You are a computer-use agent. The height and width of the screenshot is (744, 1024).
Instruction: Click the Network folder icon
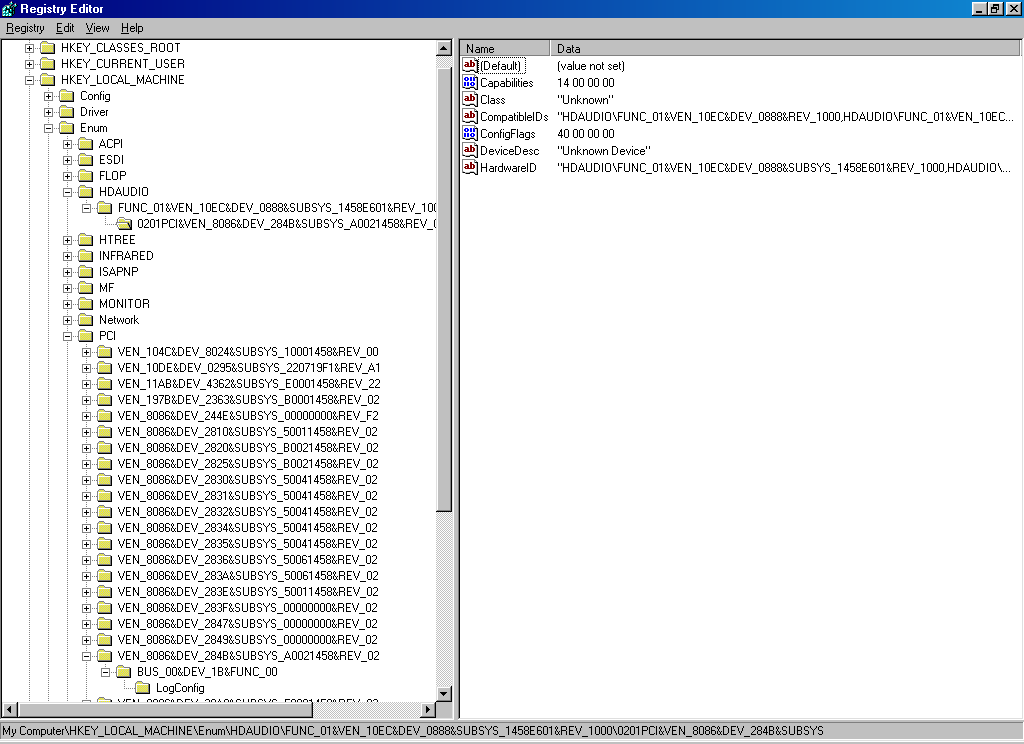pos(86,319)
